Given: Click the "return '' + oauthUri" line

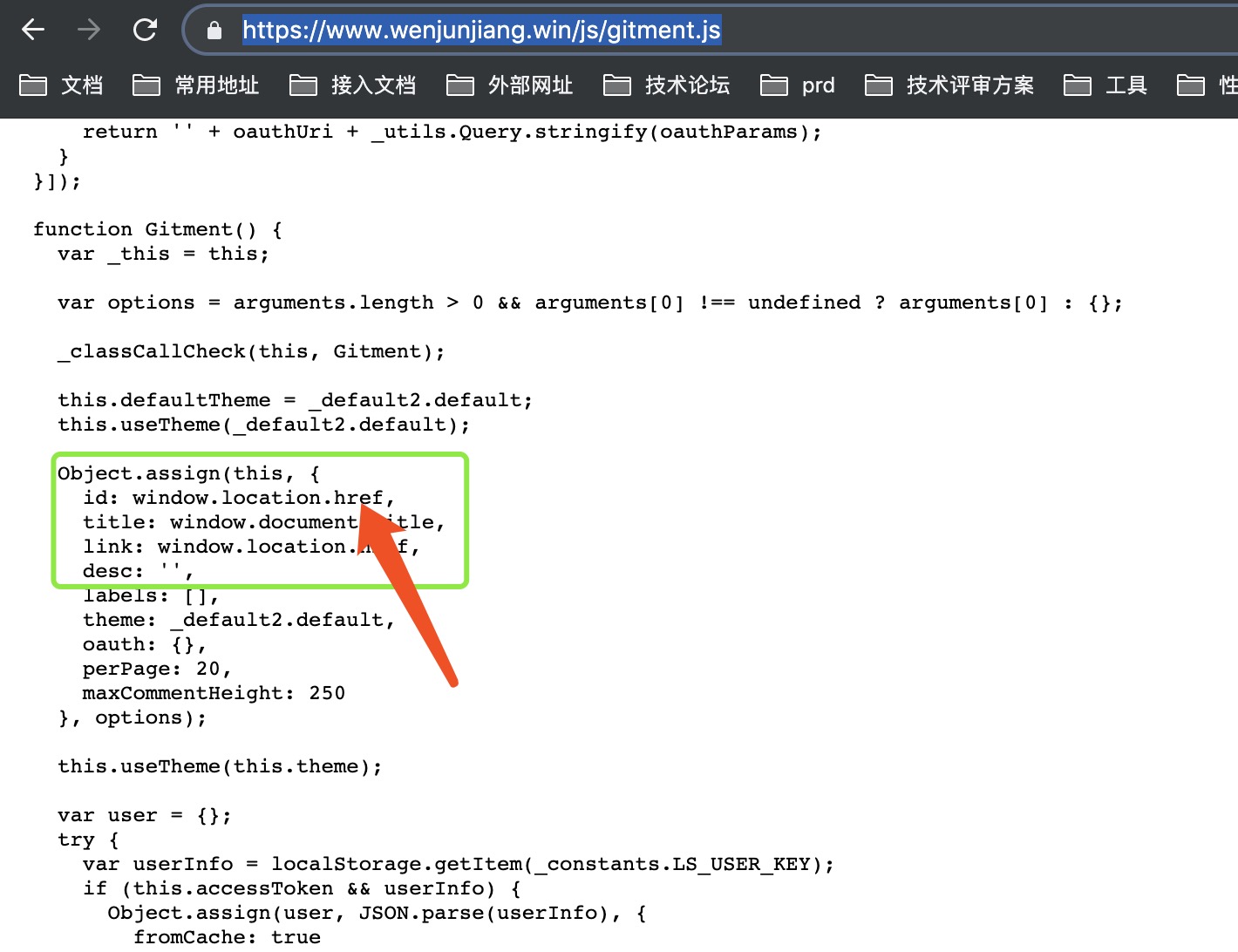Looking at the screenshot, I should 452,132.
